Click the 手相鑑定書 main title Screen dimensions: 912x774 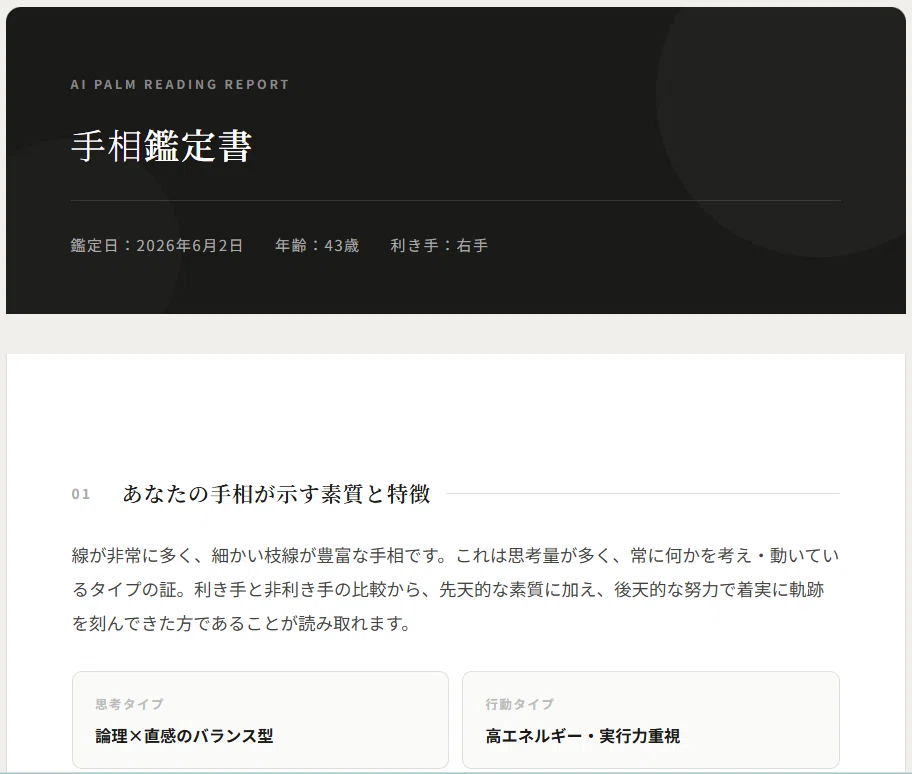pos(161,146)
